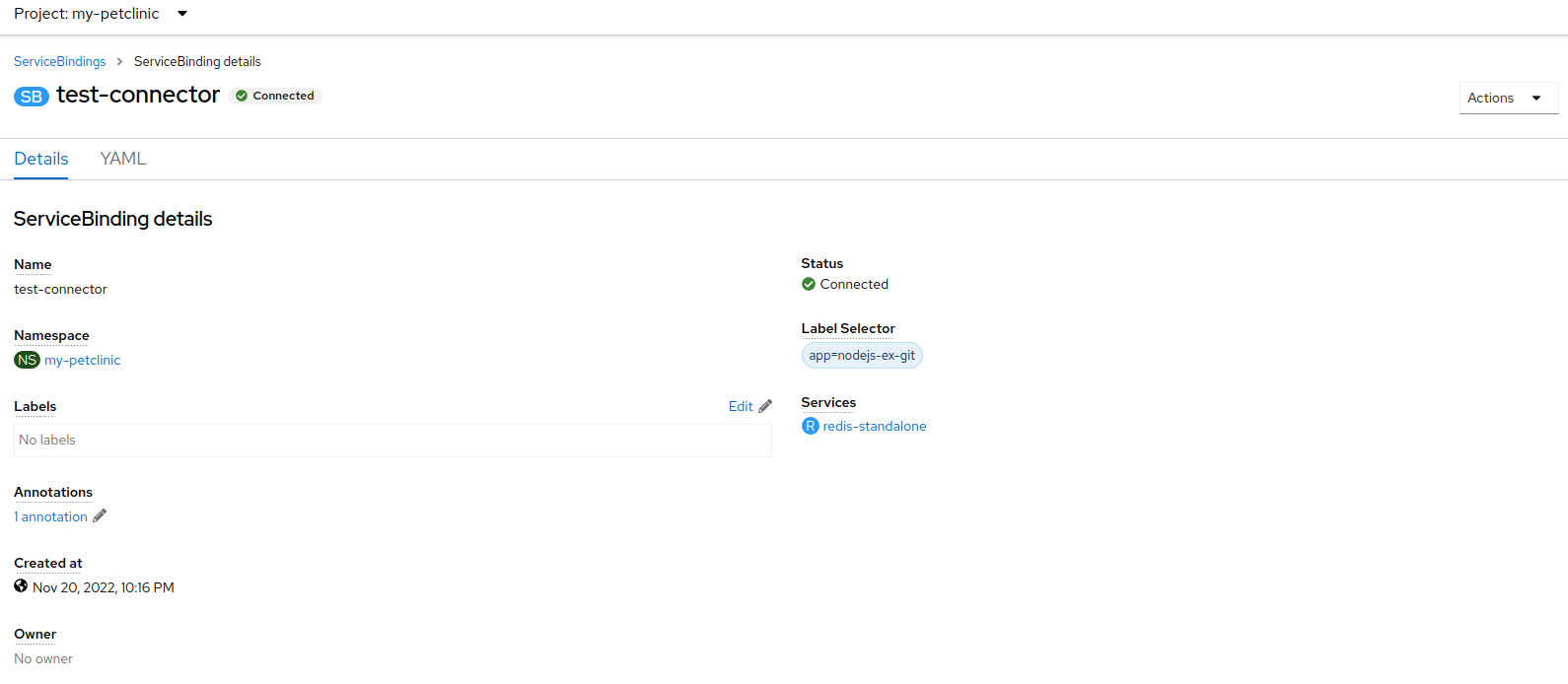Click the No labels field box
Screen dimensions: 1568x684
click(392, 441)
